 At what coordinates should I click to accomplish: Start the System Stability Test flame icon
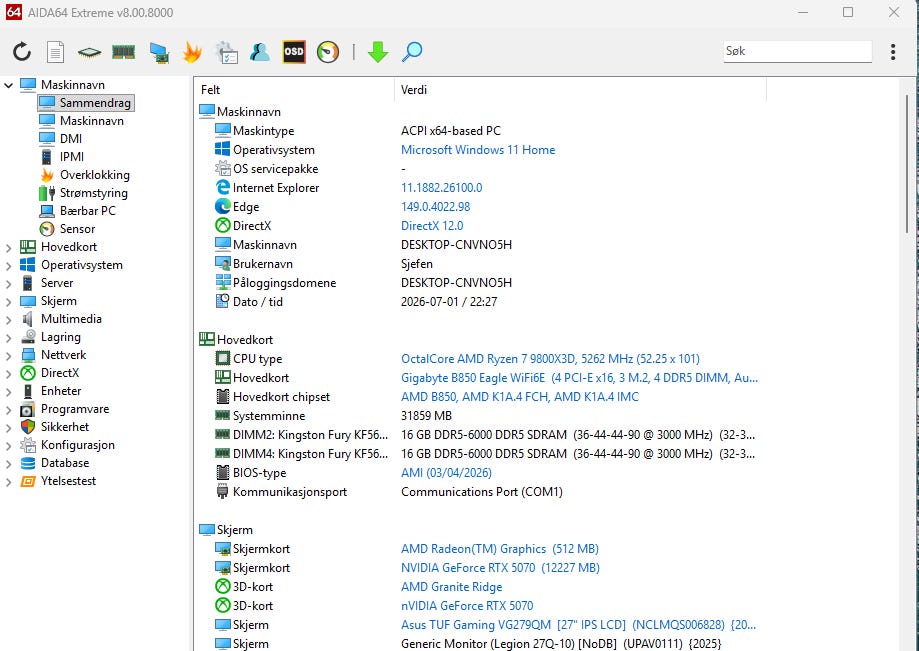click(192, 52)
